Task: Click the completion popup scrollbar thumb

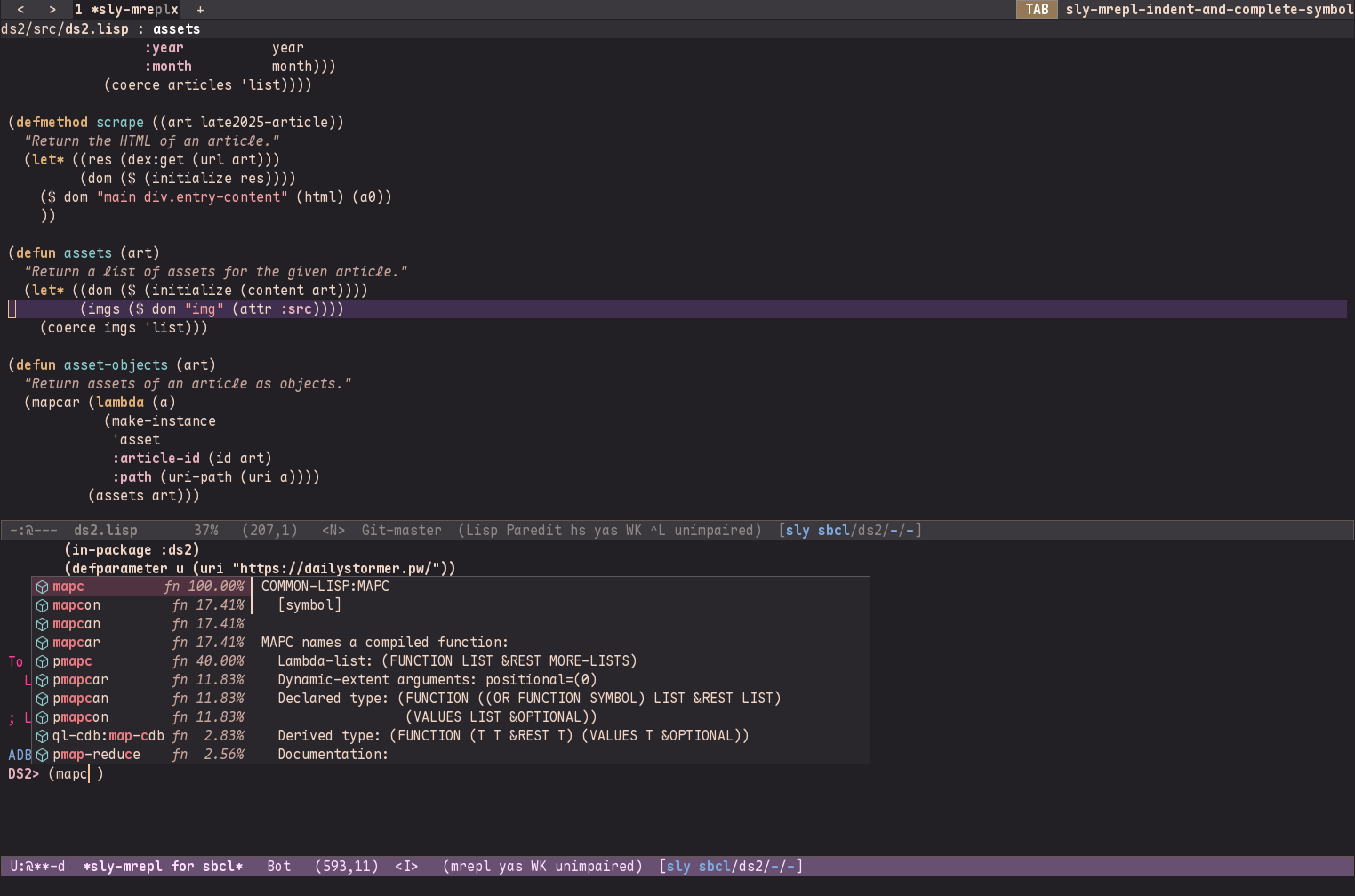Action: coord(252,596)
